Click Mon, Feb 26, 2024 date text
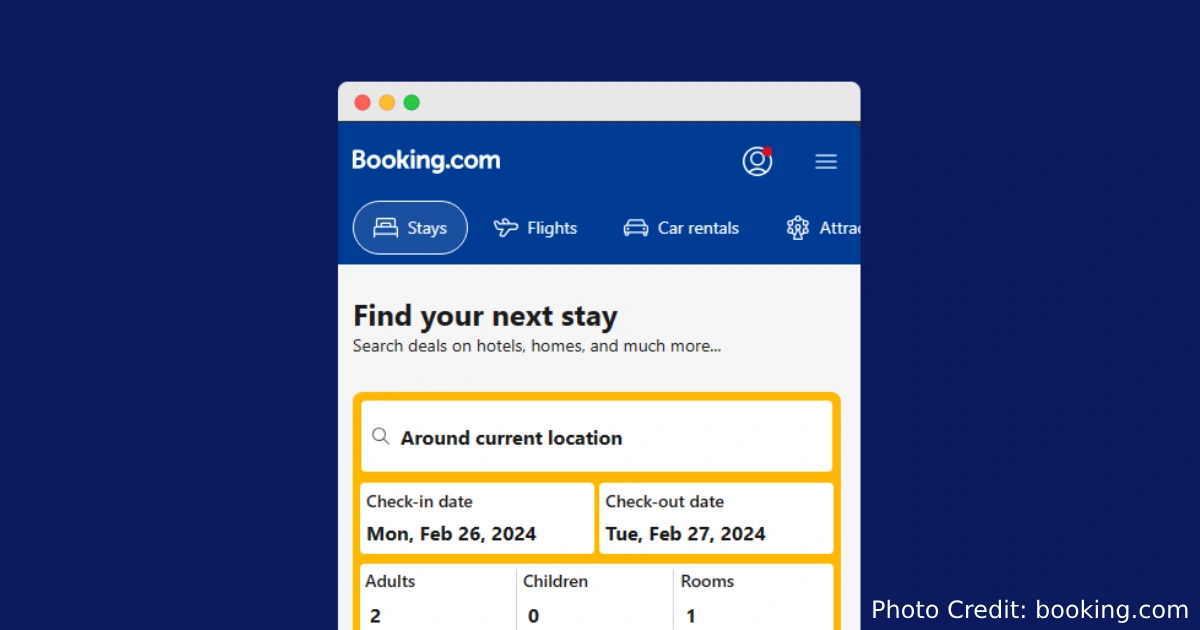1200x630 pixels. pos(450,533)
